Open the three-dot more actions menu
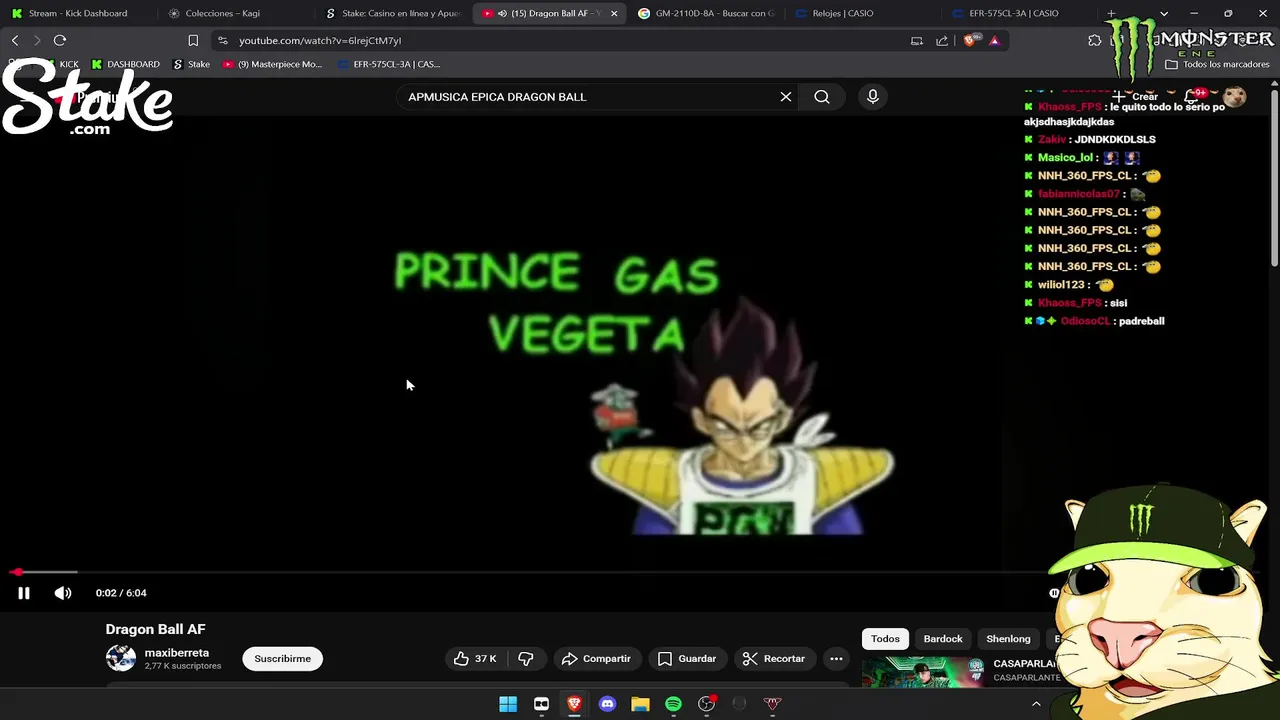 click(836, 659)
